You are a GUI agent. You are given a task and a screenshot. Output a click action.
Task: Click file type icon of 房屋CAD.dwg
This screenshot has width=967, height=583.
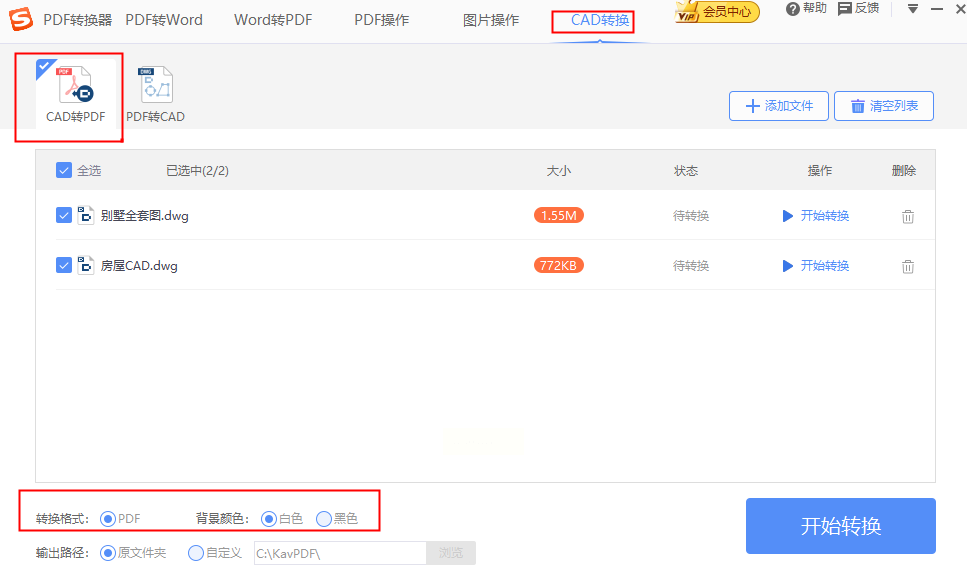(85, 265)
